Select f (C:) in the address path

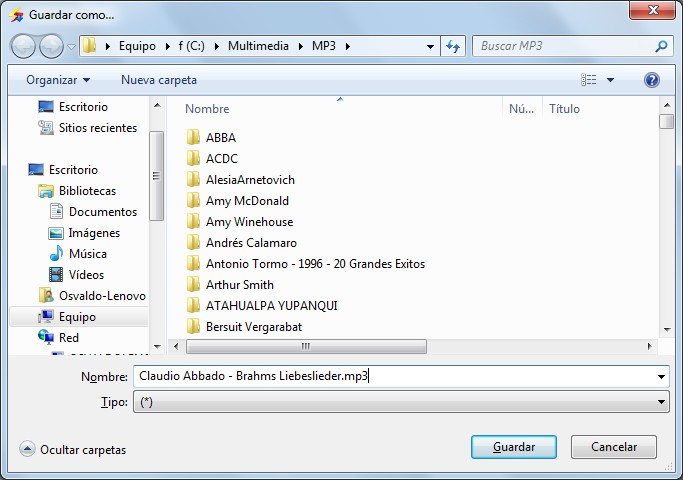[x=191, y=46]
